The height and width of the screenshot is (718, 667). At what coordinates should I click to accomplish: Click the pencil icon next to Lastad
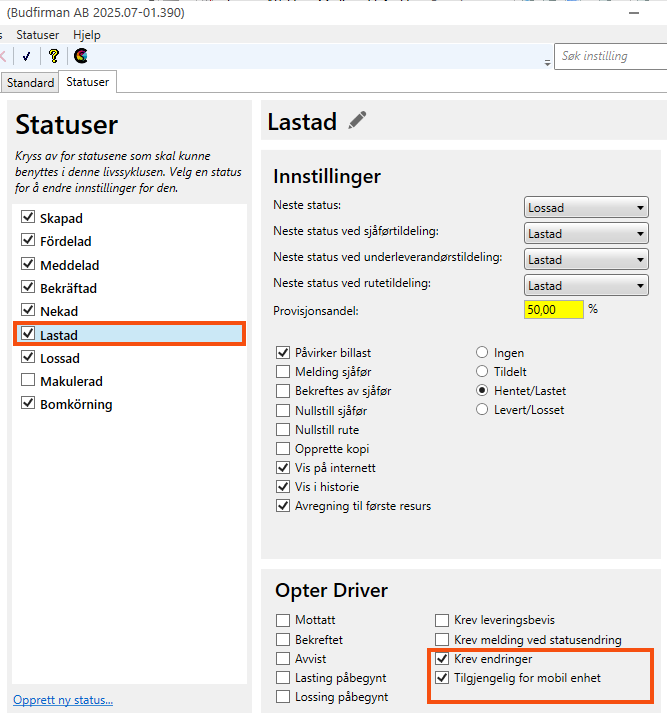click(x=357, y=121)
